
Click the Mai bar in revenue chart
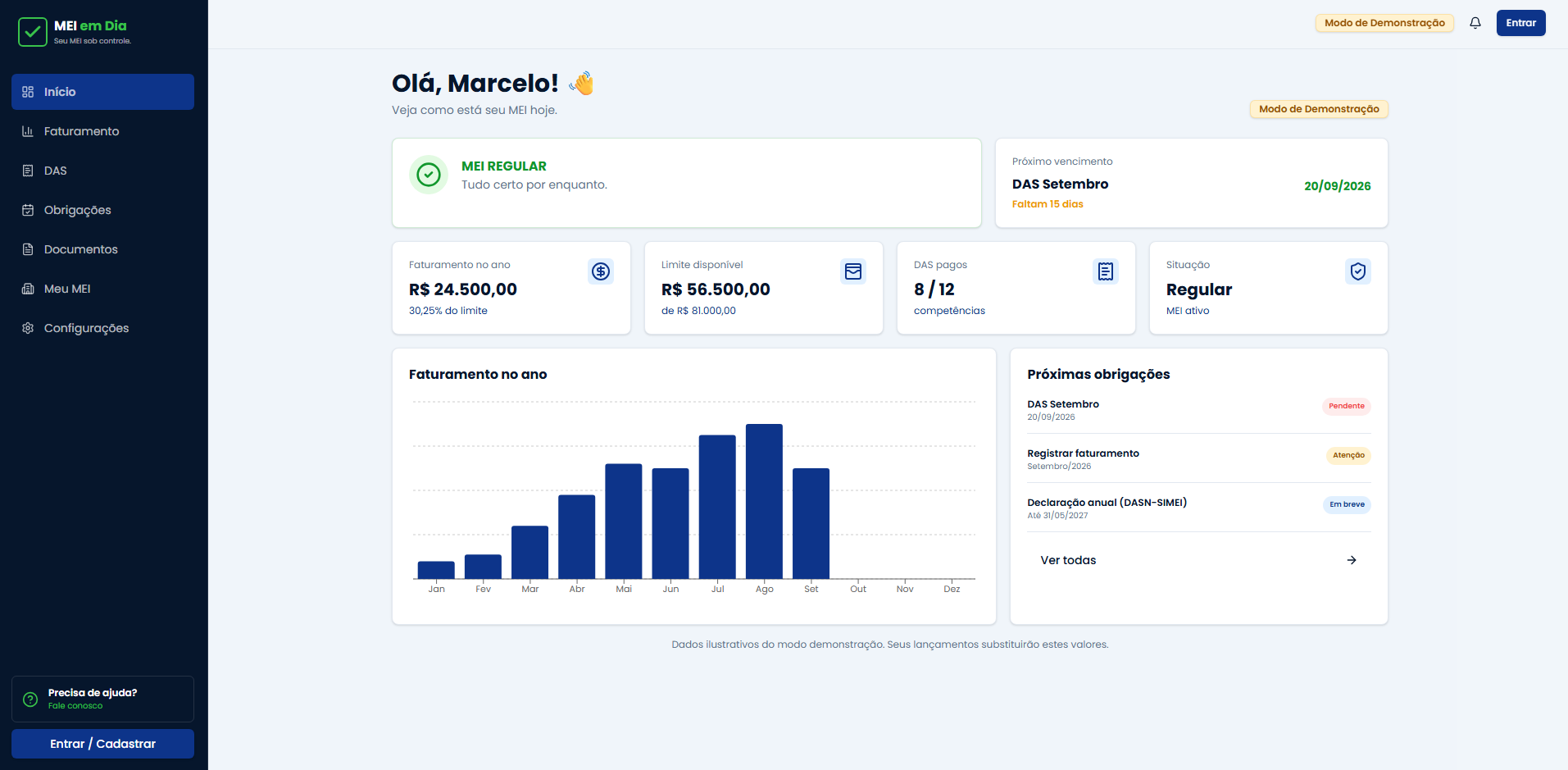click(624, 522)
